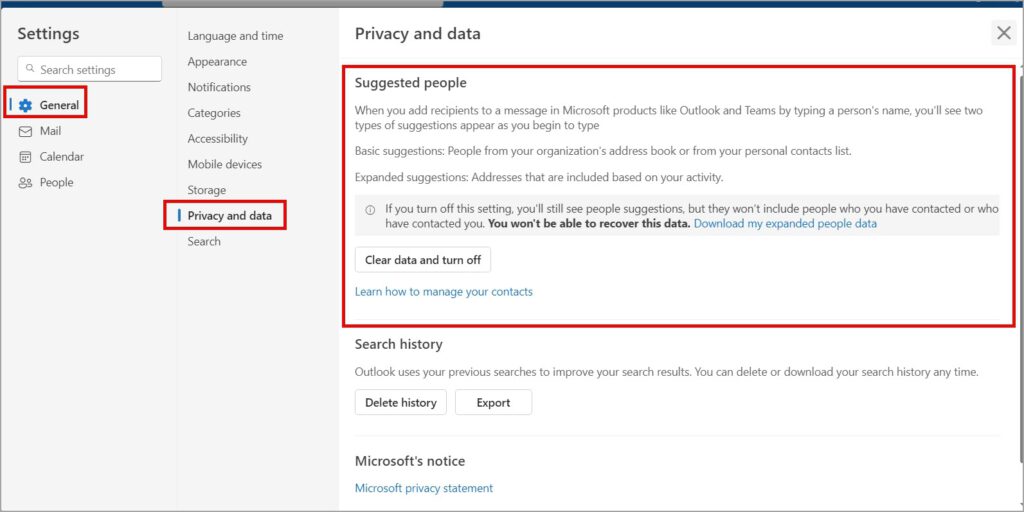
Task: Select the Appearance settings page
Action: pos(217,61)
